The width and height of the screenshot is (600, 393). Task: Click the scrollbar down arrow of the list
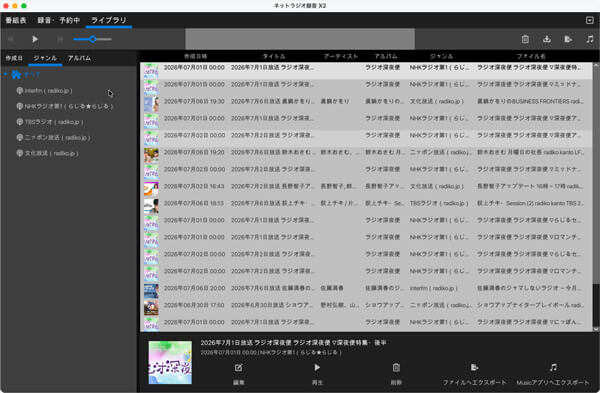[x=596, y=329]
